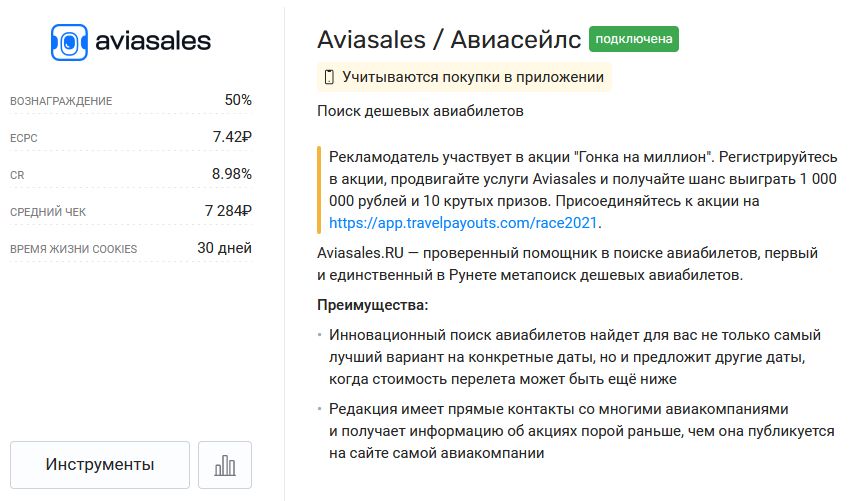The image size is (857, 501).
Task: Click the CR value 8.98%
Action: pos(232,174)
